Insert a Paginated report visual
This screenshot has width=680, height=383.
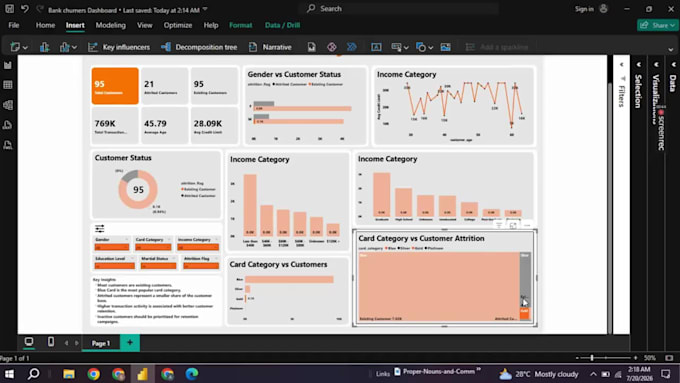[x=311, y=47]
